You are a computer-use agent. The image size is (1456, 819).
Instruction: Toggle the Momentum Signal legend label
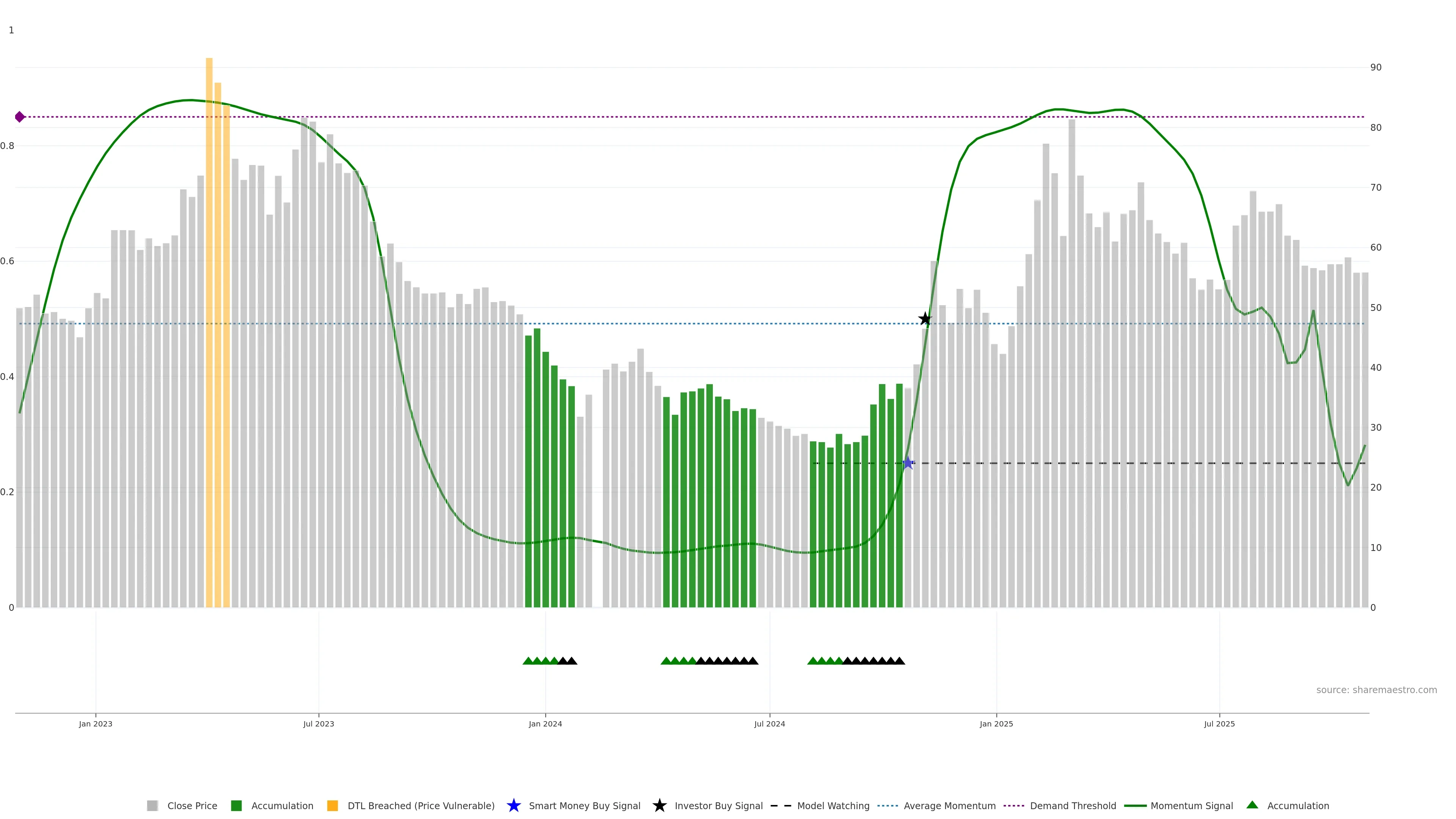(1191, 805)
